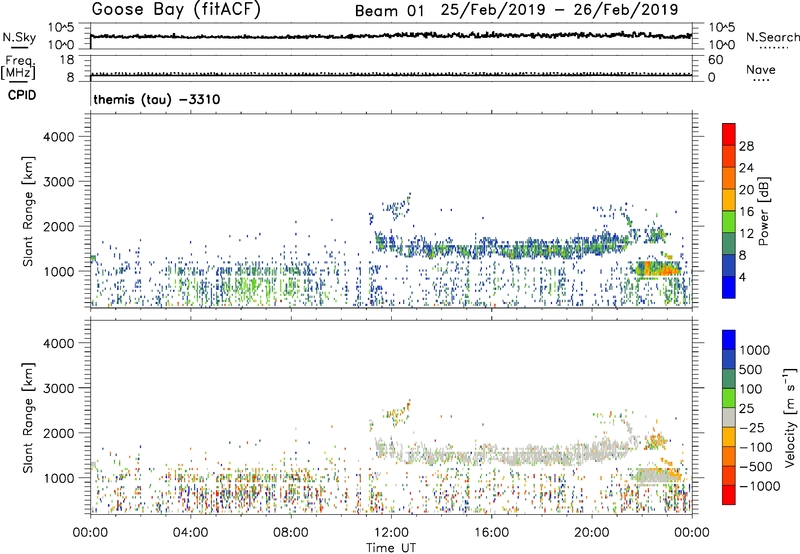Click the "Nave" legend label
This screenshot has height=554, width=800.
coord(761,69)
